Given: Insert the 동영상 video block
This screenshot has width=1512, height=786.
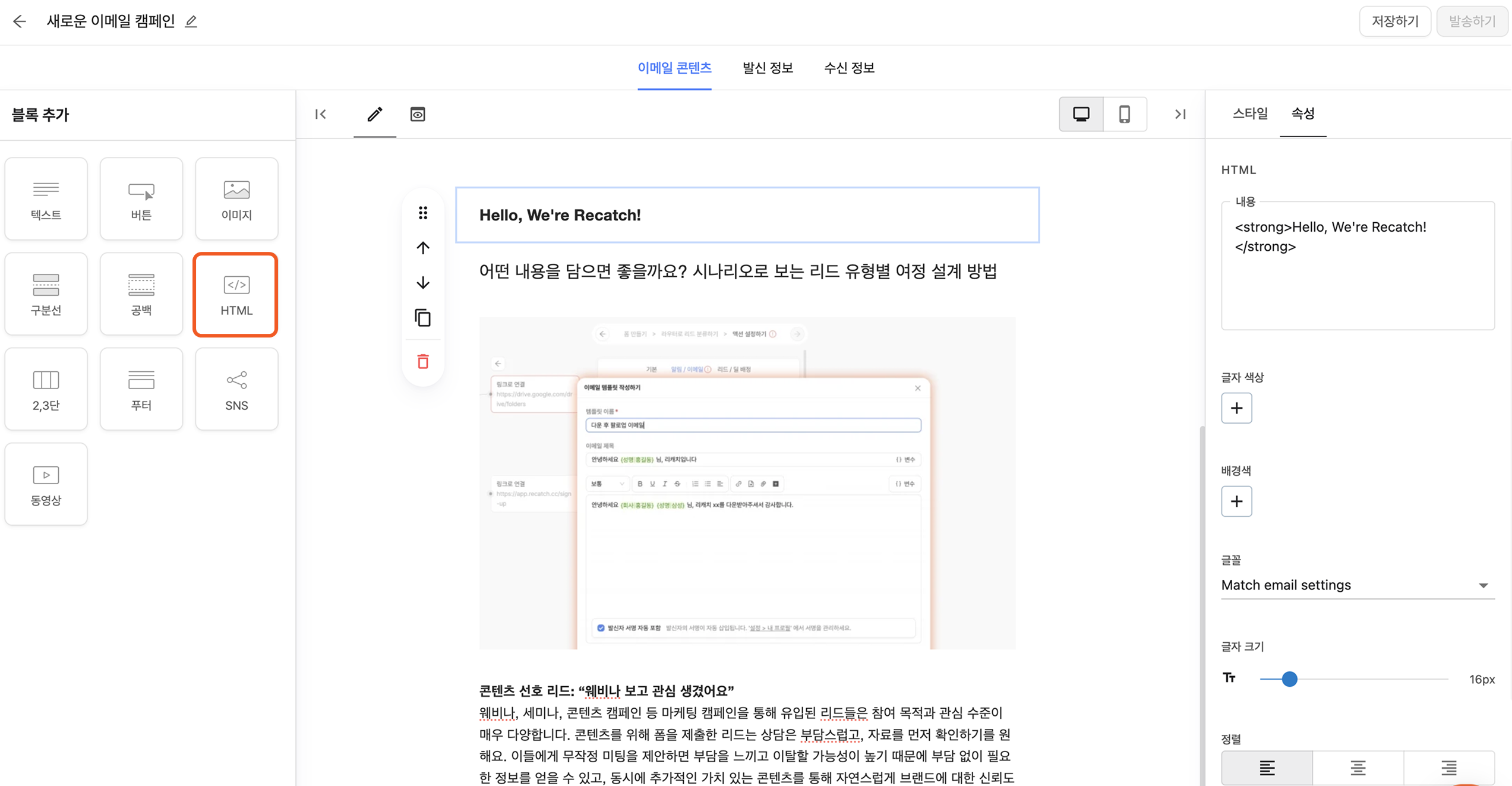Looking at the screenshot, I should (46, 484).
